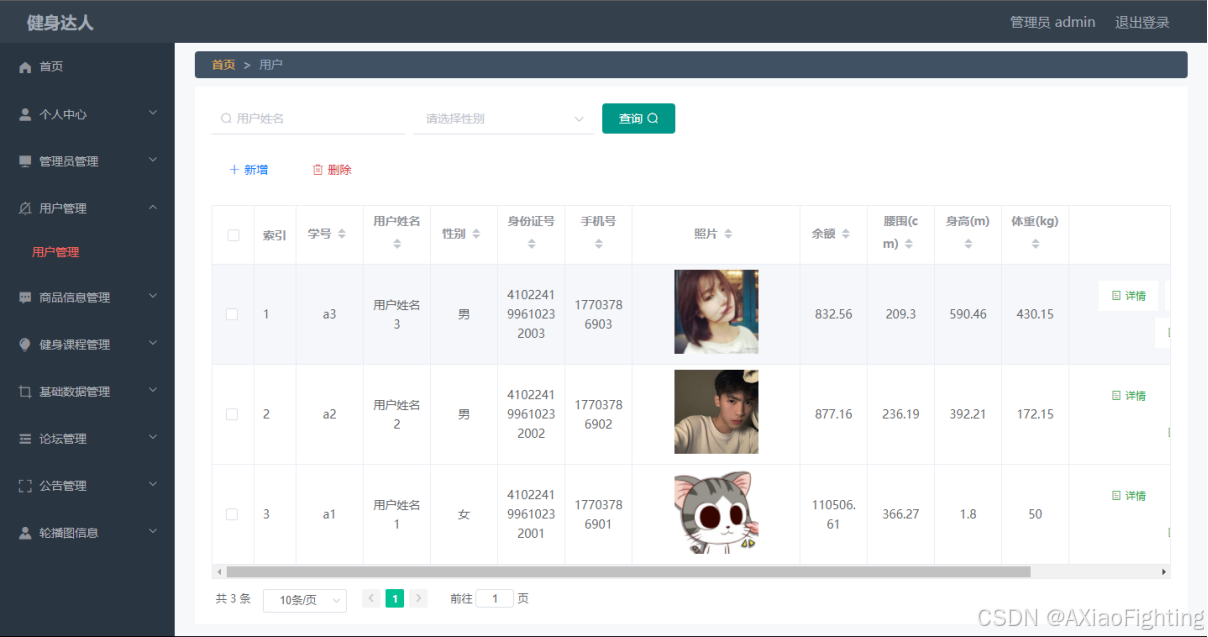1208x637 pixels.
Task: Click scrollbar right arrow of the table
Action: coord(1164,572)
